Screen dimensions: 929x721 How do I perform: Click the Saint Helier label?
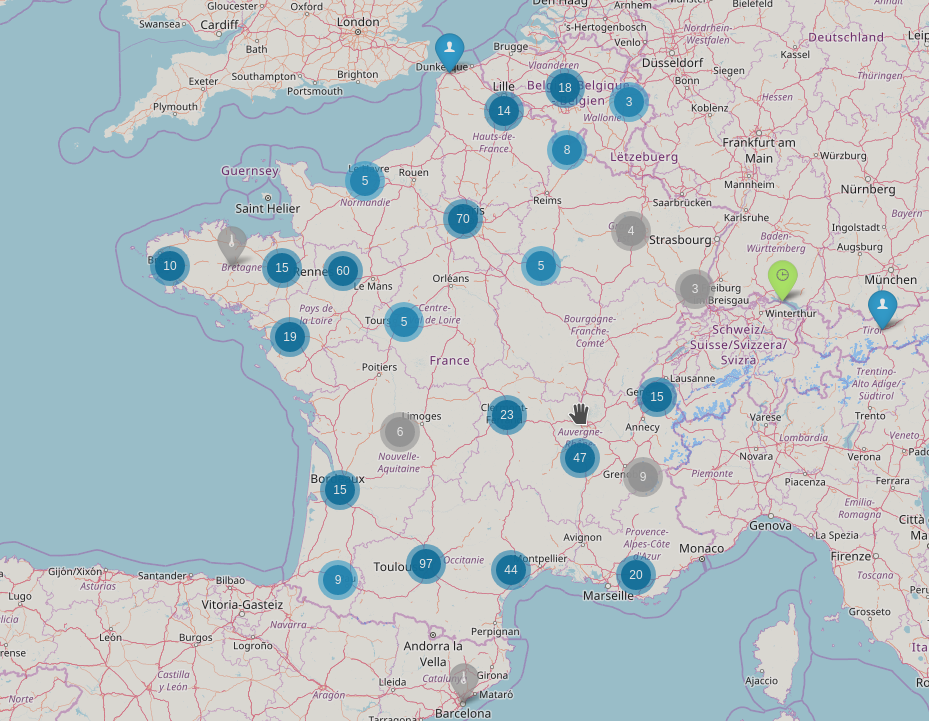coord(267,209)
